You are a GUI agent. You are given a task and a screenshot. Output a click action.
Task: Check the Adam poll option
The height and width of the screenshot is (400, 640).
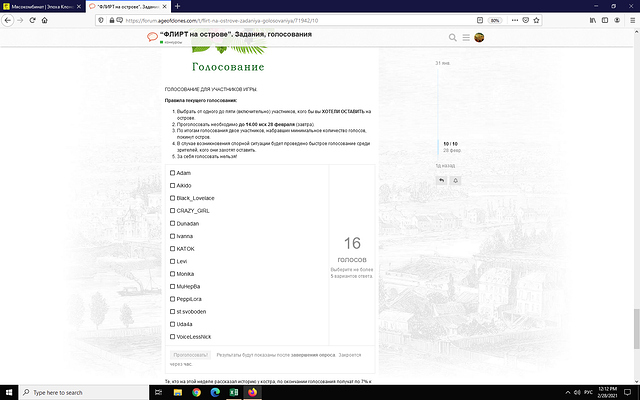pyautogui.click(x=173, y=173)
